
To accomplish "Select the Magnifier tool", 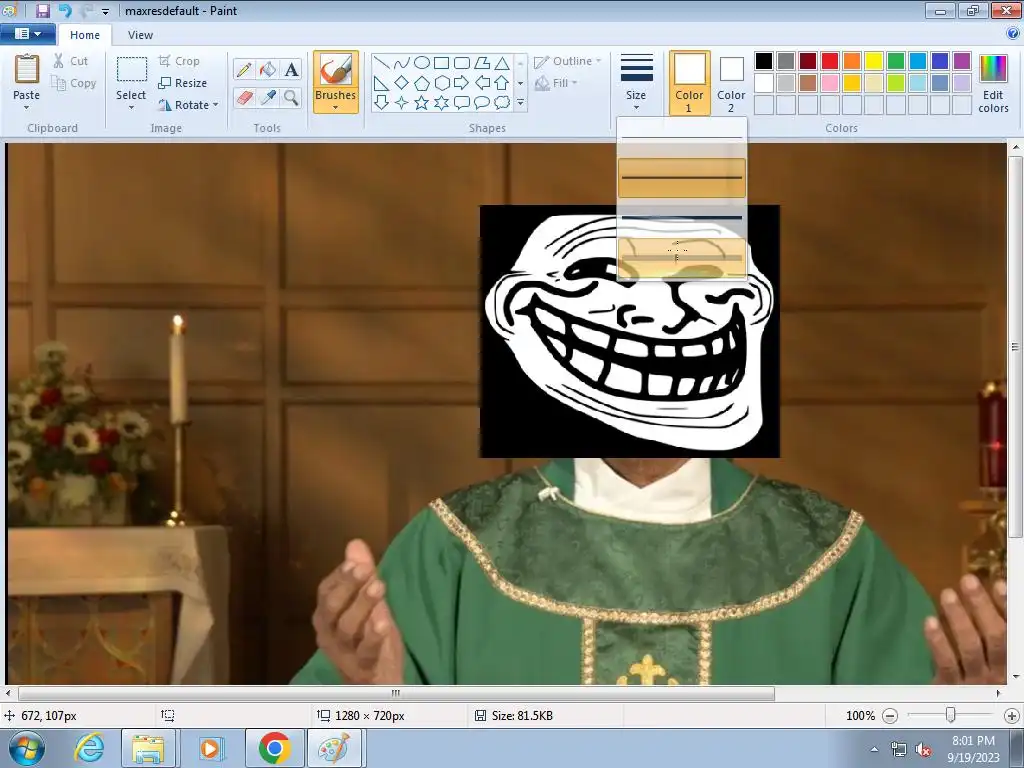I will click(291, 98).
